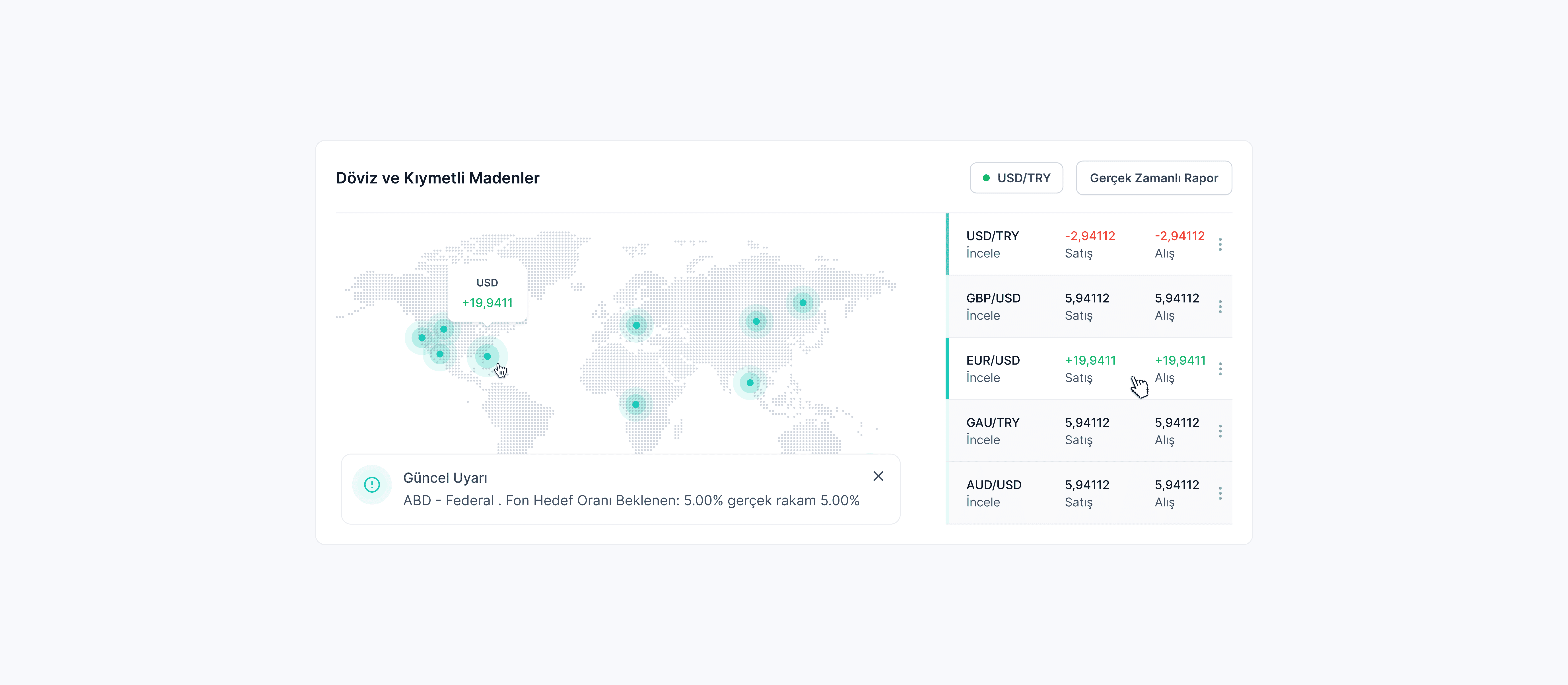The width and height of the screenshot is (1568, 685).
Task: Click İncele under EUR/USD
Action: (x=983, y=377)
